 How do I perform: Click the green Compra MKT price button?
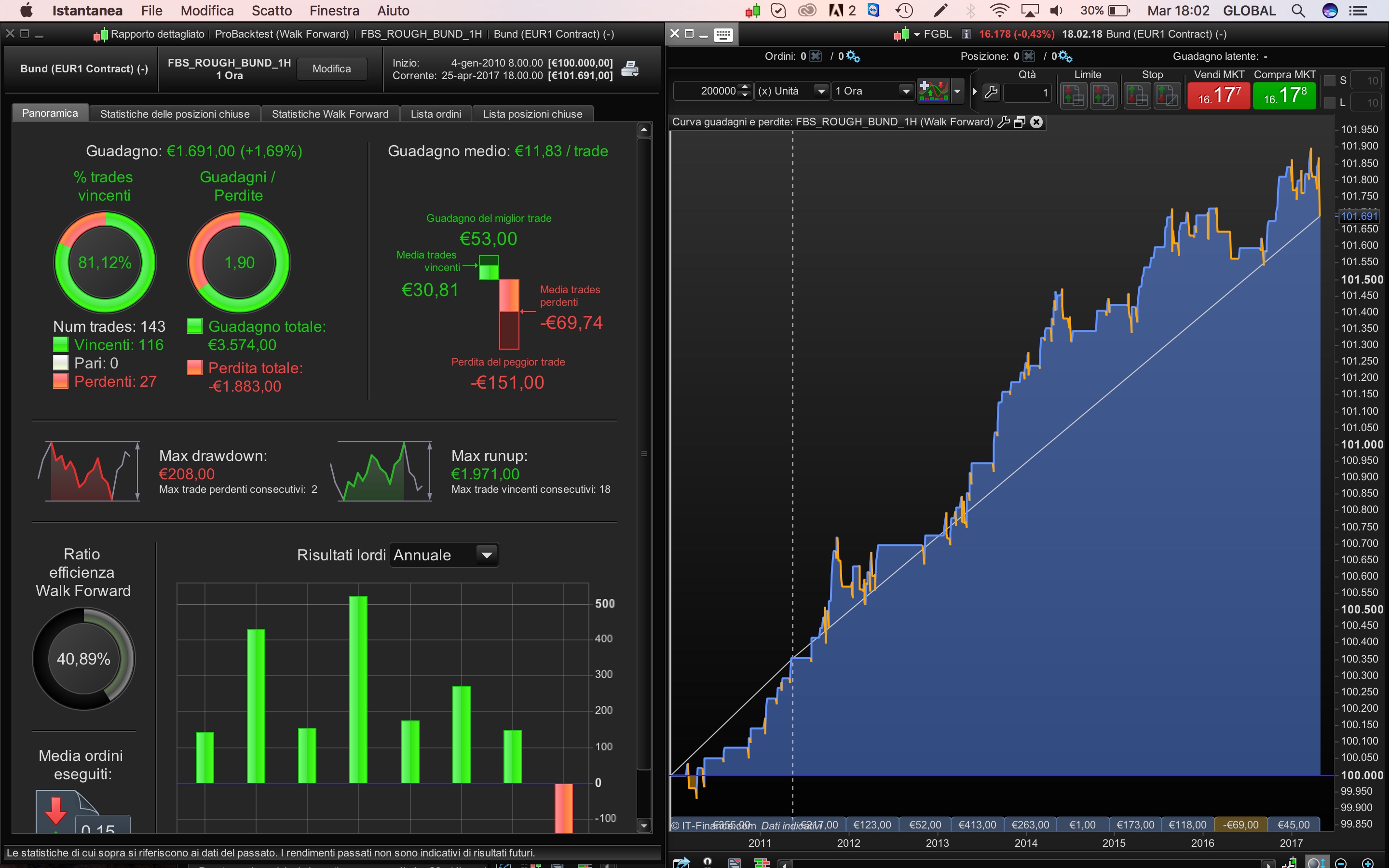pos(1284,95)
